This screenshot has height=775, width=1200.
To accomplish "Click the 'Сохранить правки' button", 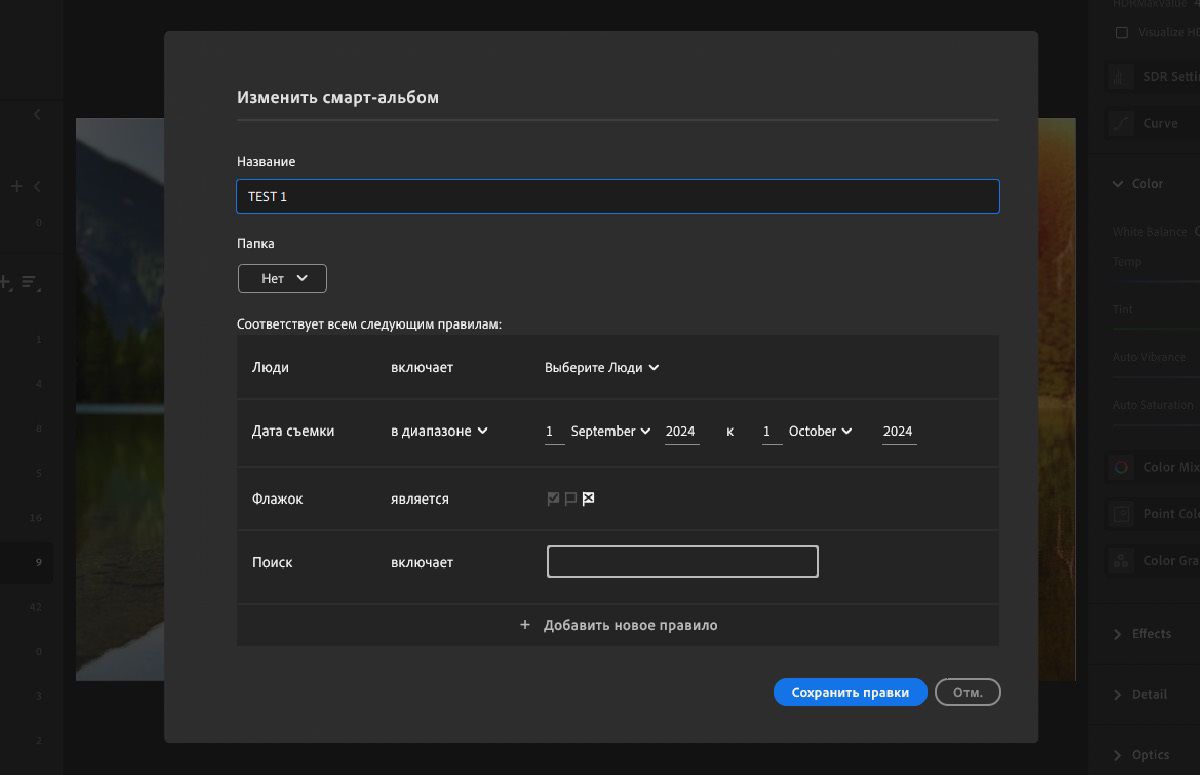I will [x=850, y=691].
